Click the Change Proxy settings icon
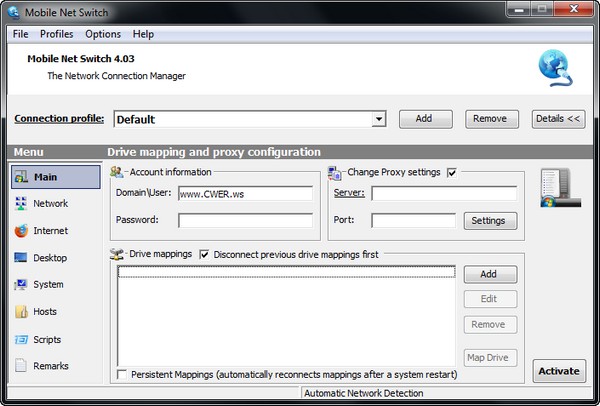Screen dimensions: 600x406 (334, 173)
